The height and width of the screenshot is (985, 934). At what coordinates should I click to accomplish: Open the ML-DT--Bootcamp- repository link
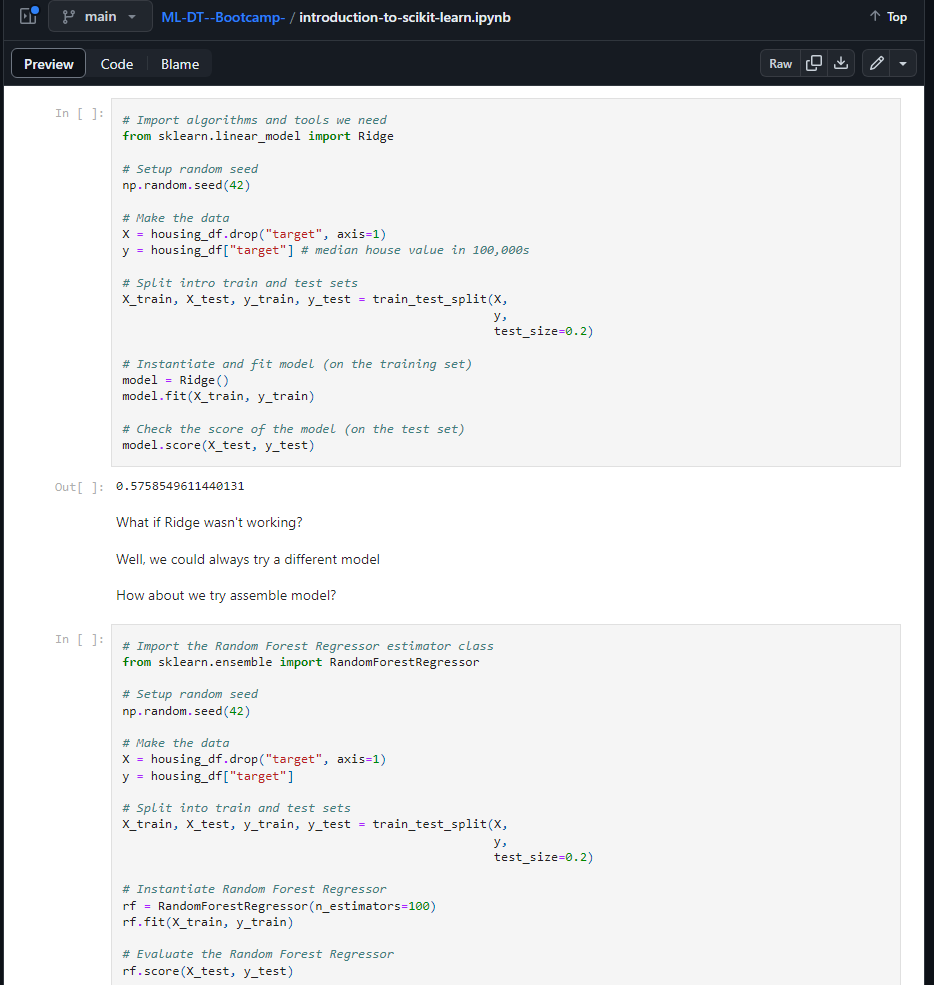tap(223, 17)
